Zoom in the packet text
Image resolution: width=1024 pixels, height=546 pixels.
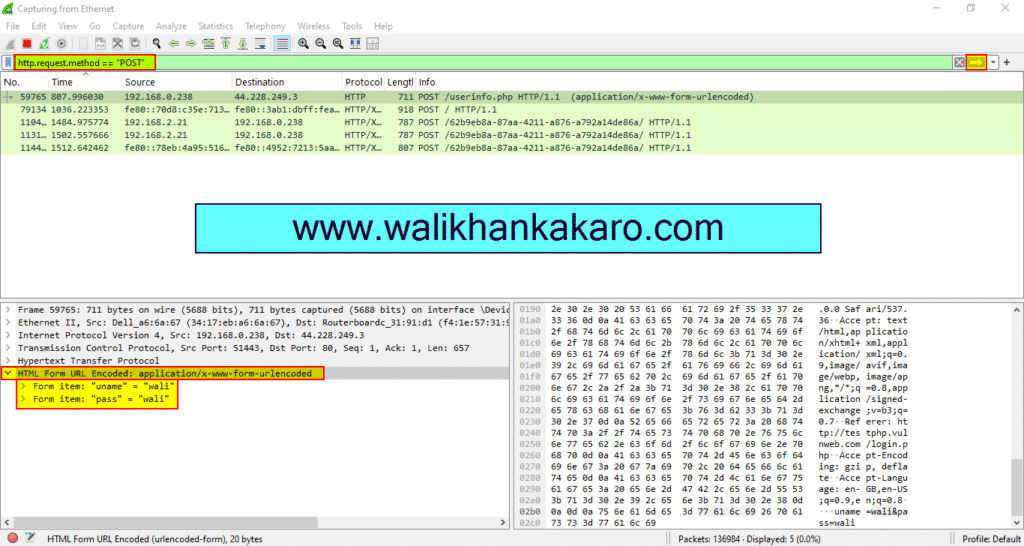[304, 44]
